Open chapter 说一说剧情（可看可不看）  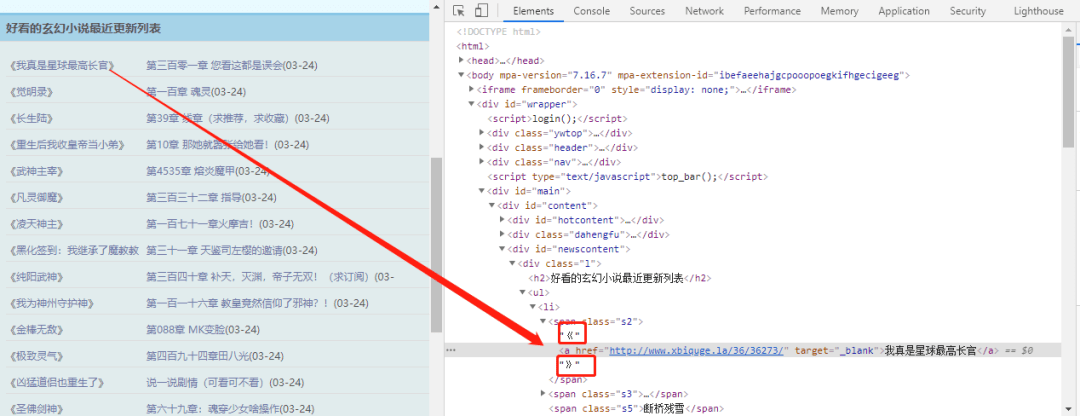[206, 382]
